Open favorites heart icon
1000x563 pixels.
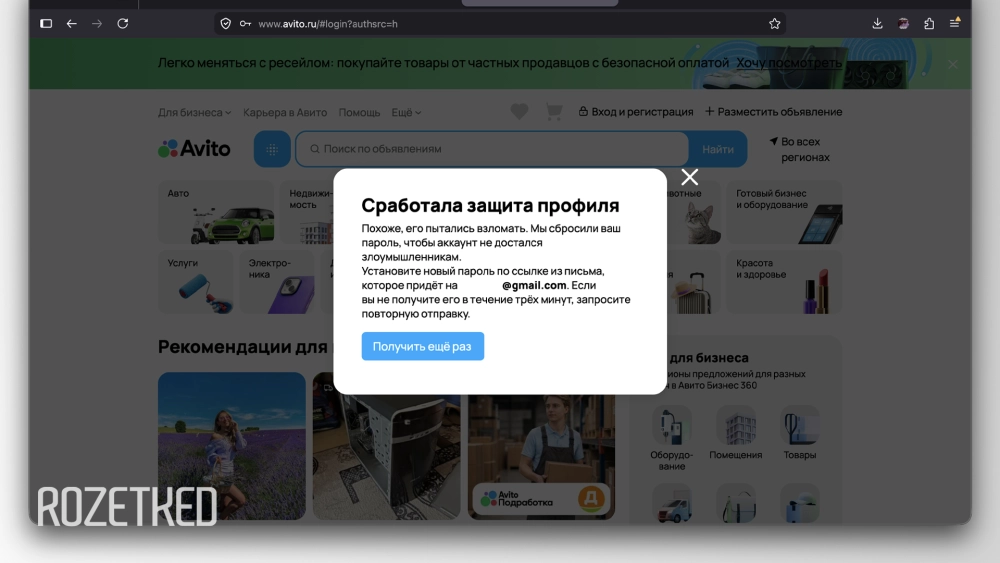point(519,112)
